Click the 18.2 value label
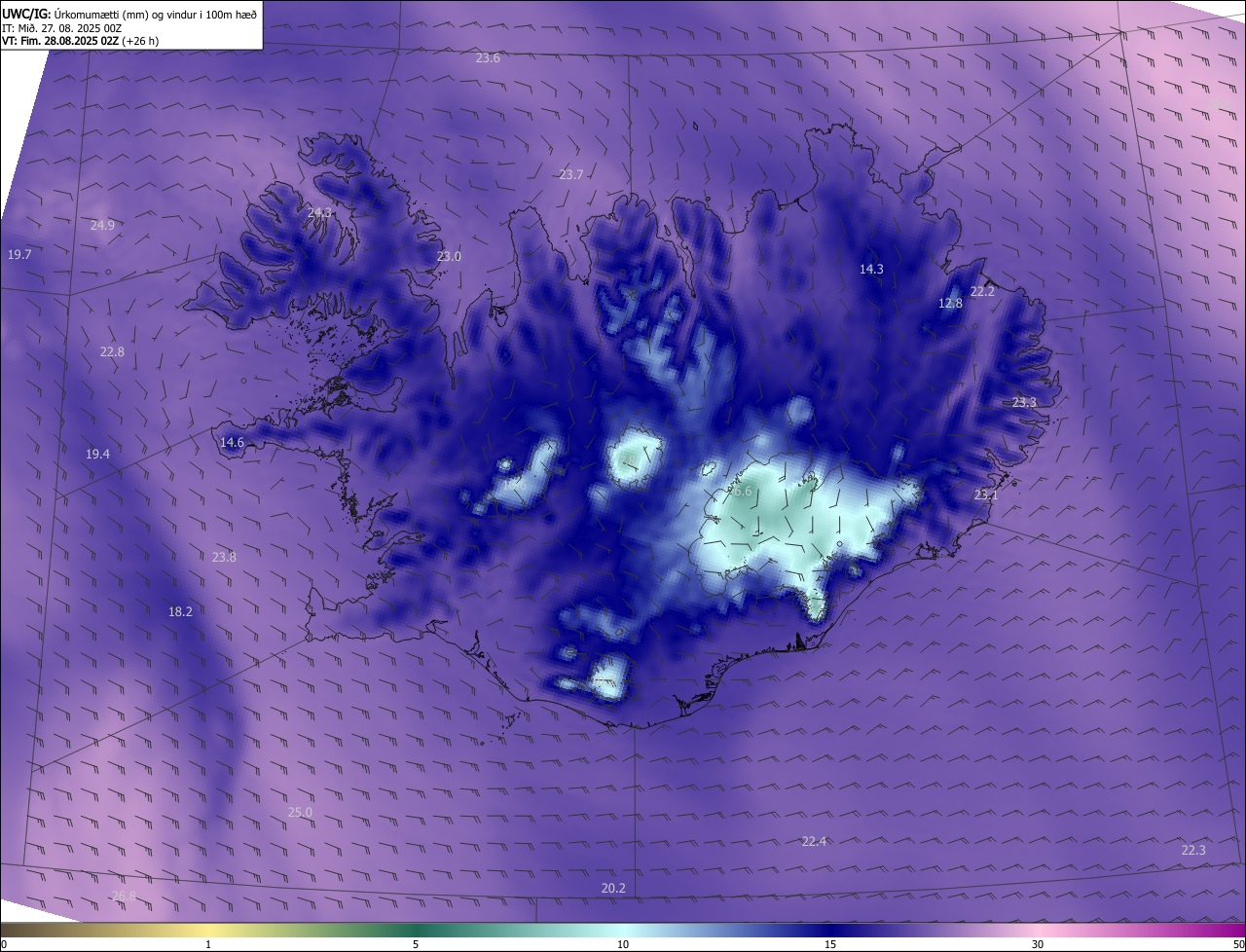 point(180,612)
